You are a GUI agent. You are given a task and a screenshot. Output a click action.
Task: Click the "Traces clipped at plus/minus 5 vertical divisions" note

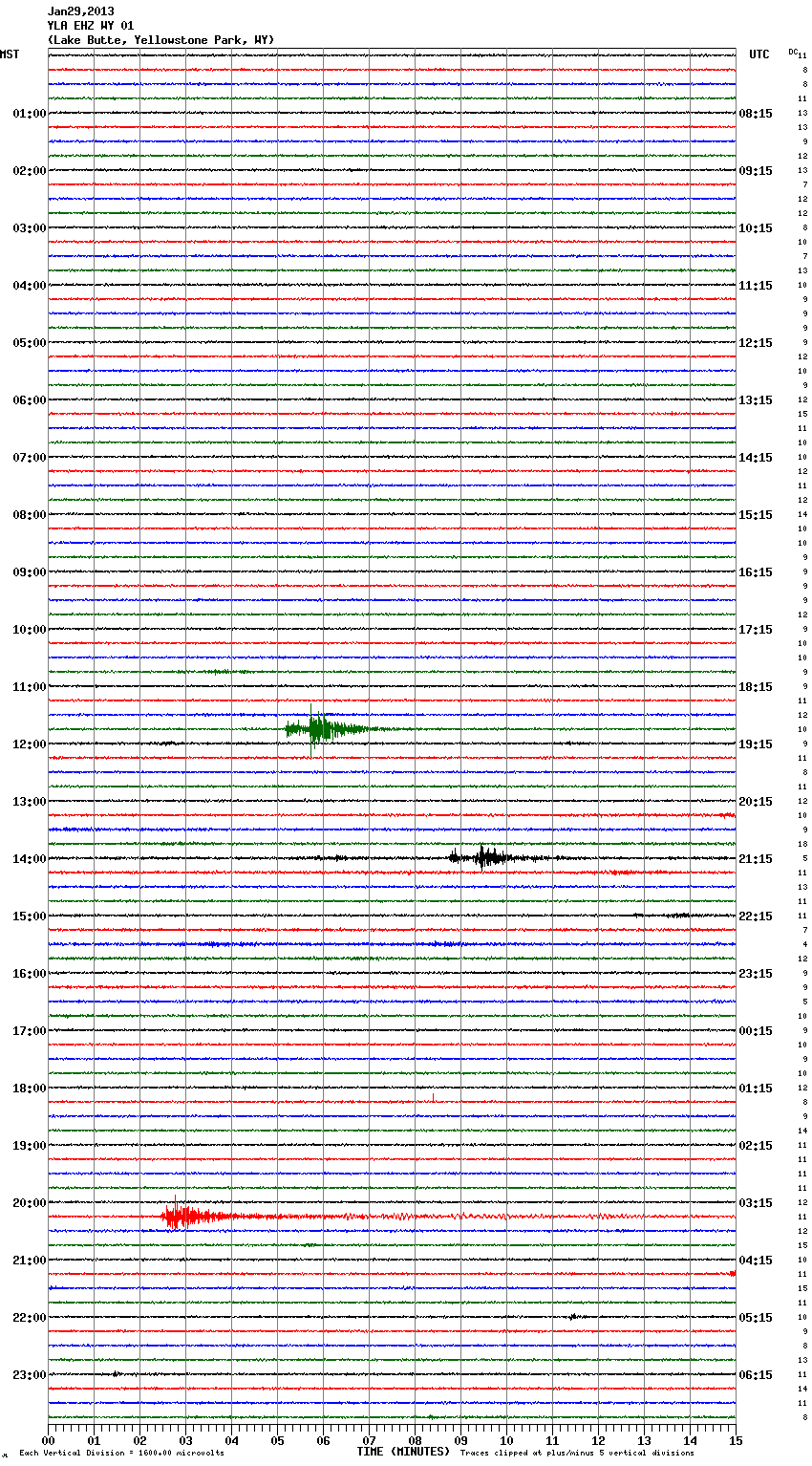point(577,1453)
